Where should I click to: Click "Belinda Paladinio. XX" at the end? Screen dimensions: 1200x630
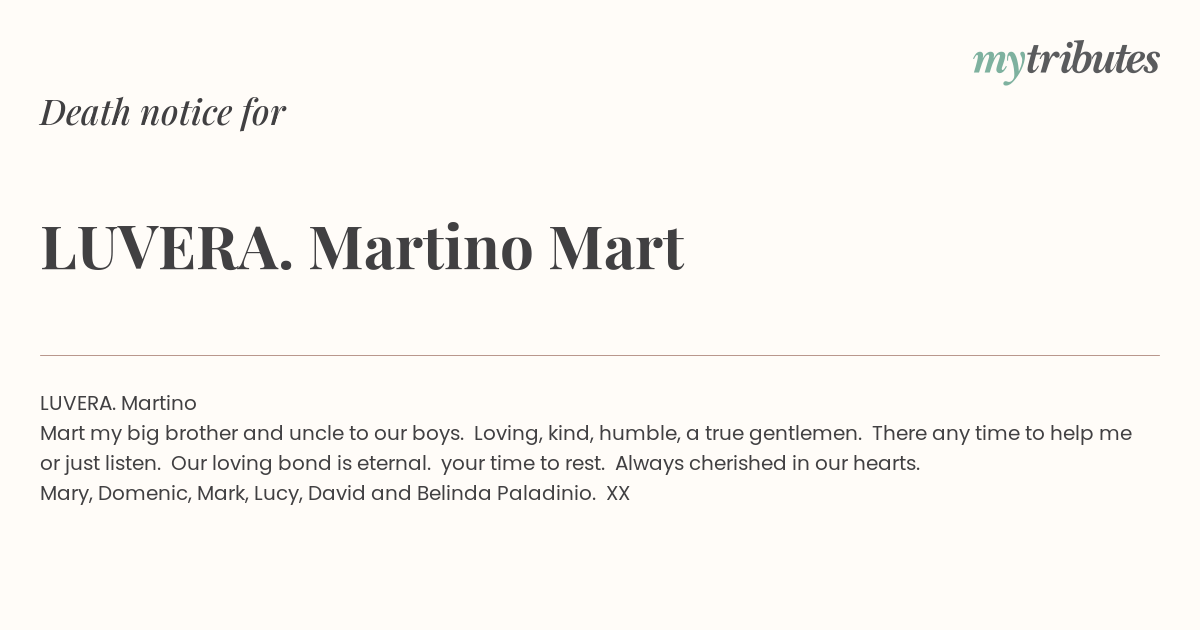[x=521, y=493]
